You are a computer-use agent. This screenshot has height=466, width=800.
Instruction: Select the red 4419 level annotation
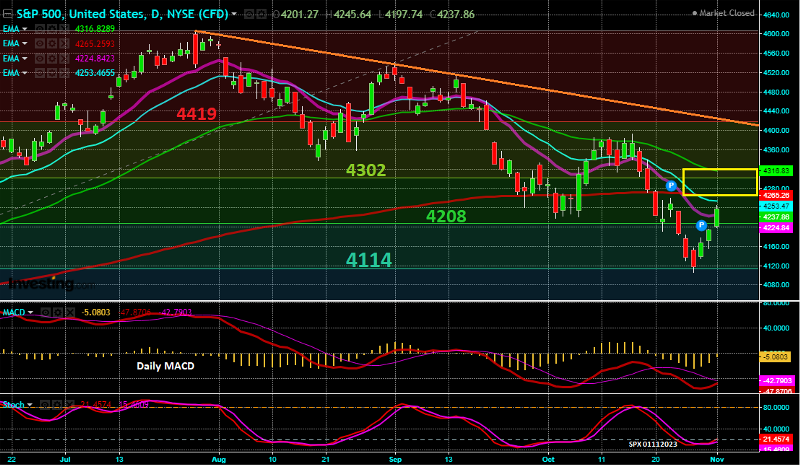pyautogui.click(x=196, y=113)
